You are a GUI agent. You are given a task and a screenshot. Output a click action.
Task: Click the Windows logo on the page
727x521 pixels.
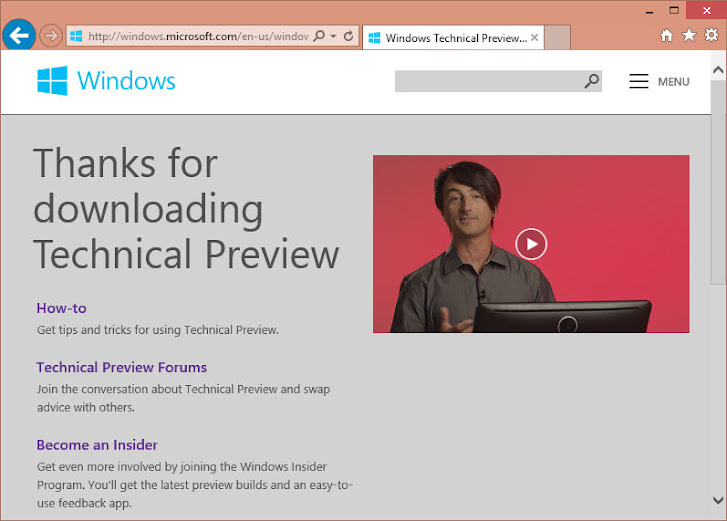click(x=106, y=81)
